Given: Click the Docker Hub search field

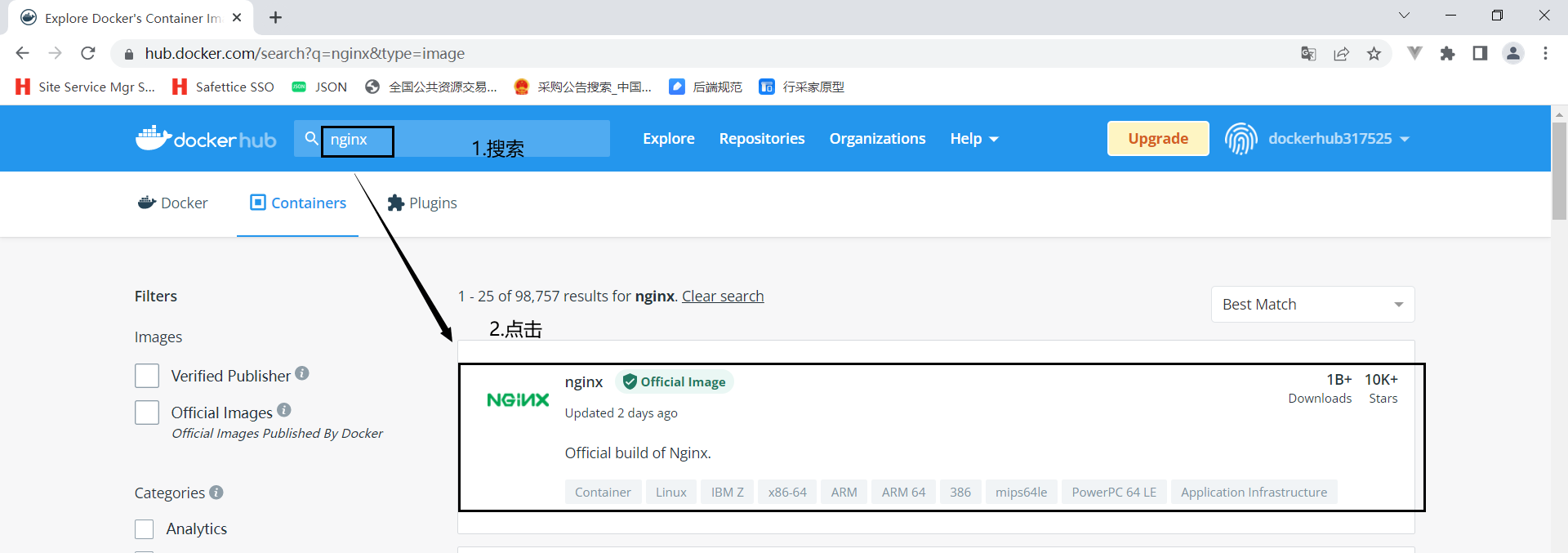Looking at the screenshot, I should click(452, 139).
